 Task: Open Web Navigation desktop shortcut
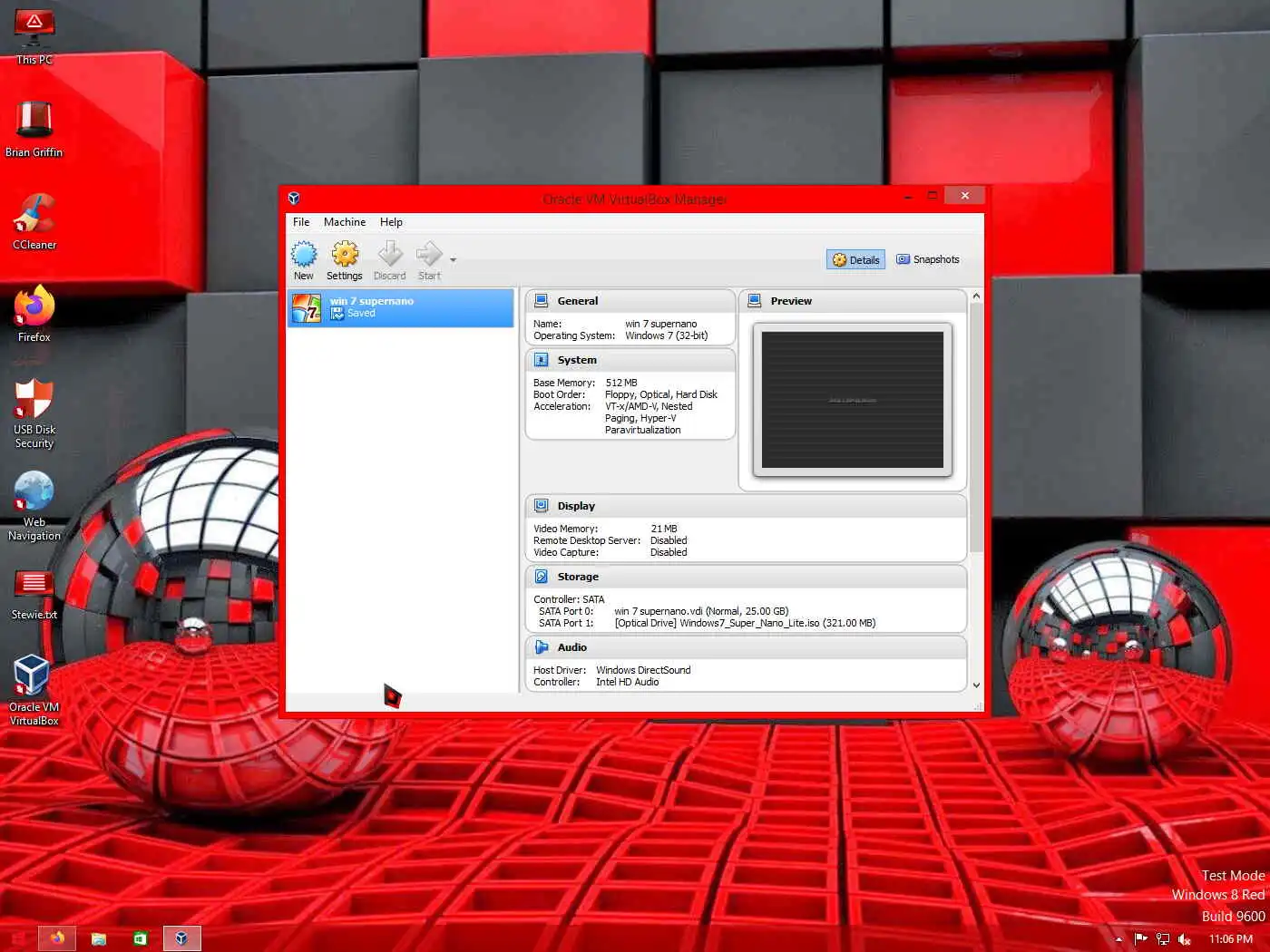point(34,506)
